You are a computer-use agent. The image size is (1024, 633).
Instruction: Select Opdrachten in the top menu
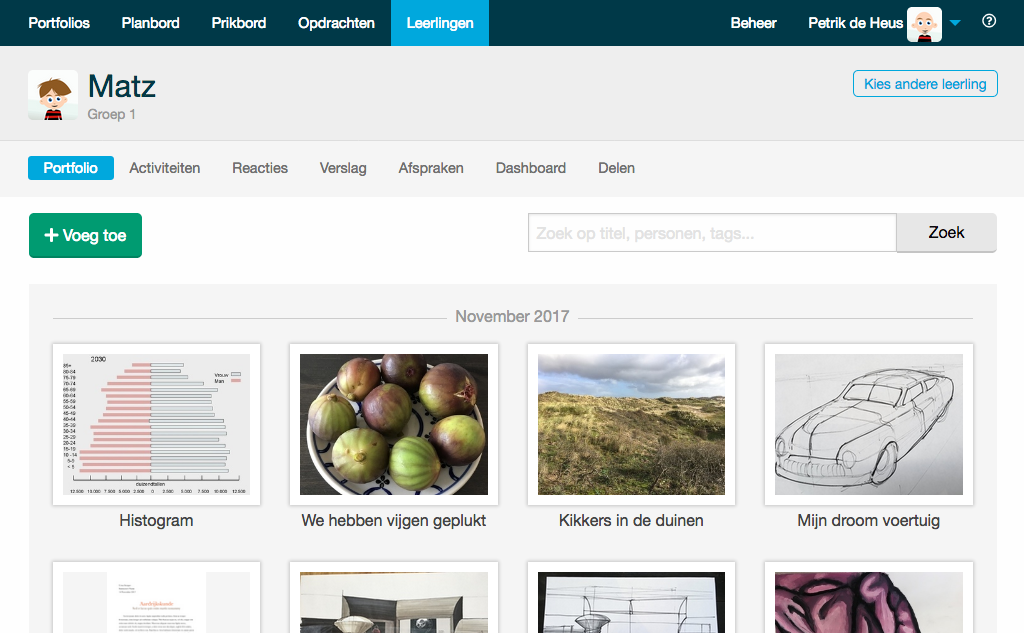336,23
